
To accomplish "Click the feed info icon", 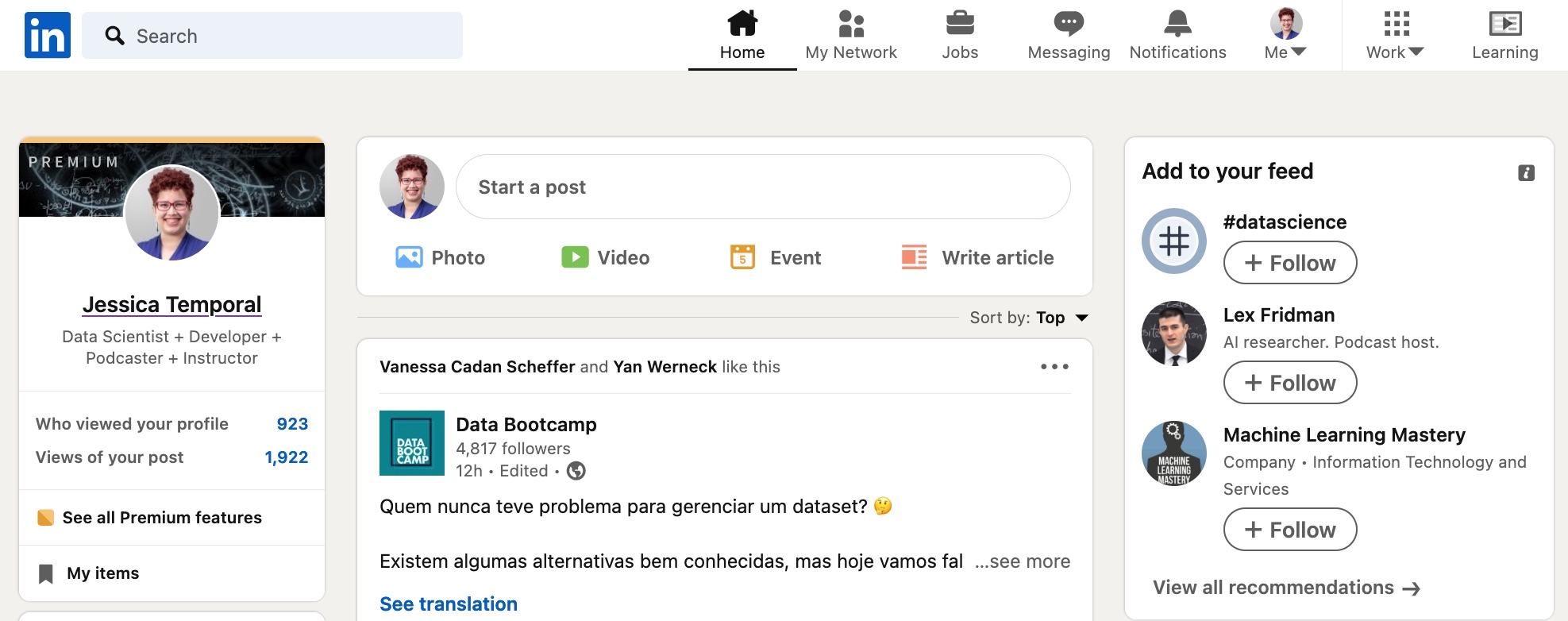I will (x=1526, y=173).
